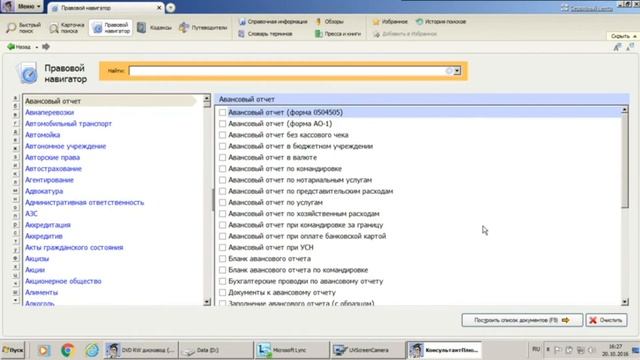
Task: Check Документы к авансовому отчету
Action: (x=222, y=293)
